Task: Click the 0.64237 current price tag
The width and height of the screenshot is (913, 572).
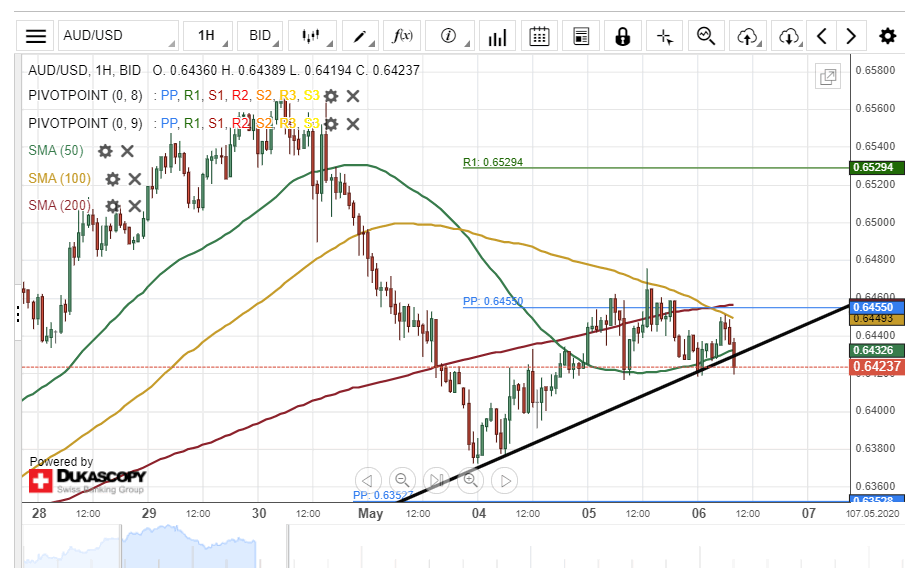Action: point(876,366)
